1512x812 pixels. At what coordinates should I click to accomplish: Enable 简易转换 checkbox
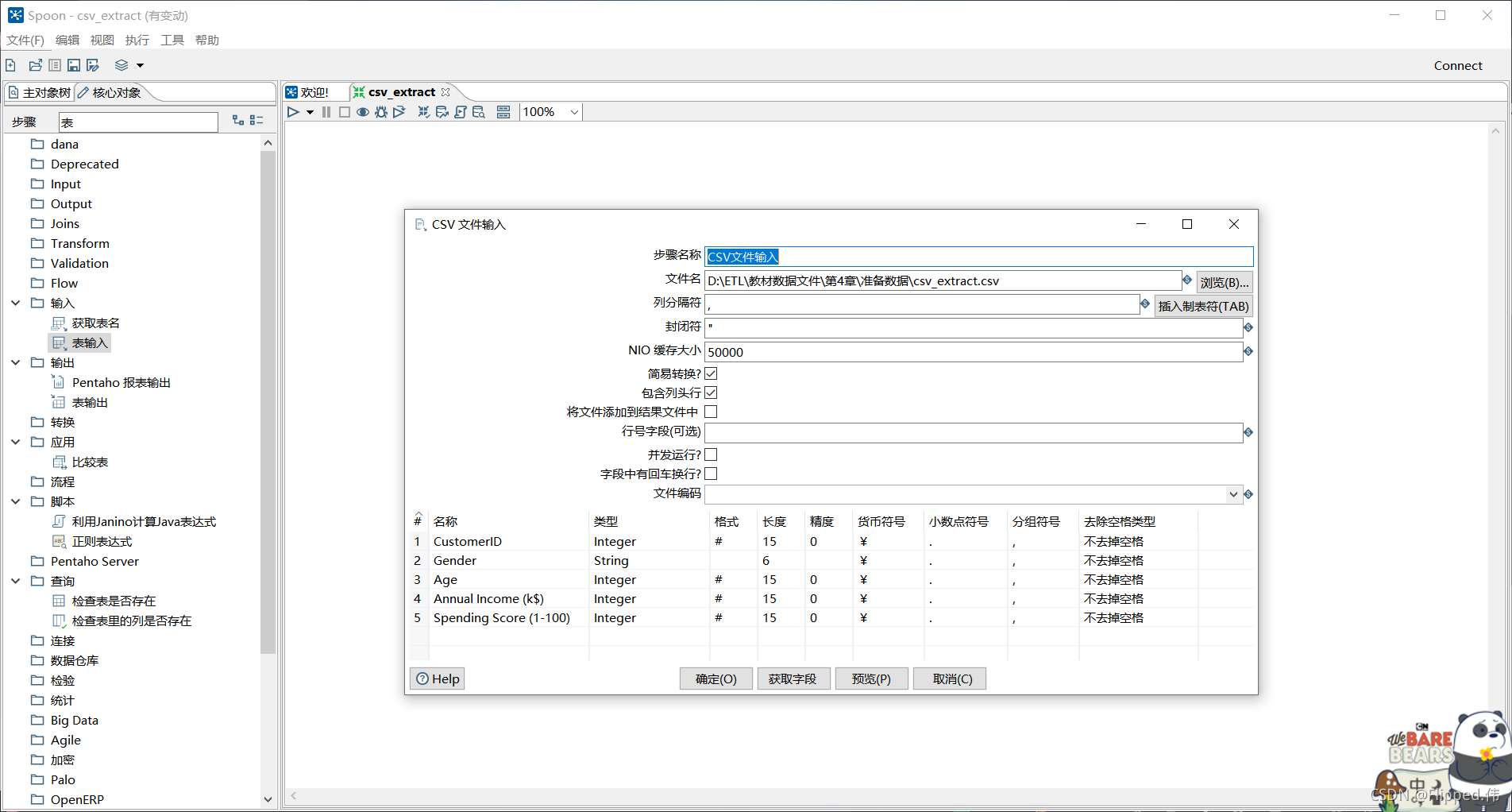coord(711,373)
